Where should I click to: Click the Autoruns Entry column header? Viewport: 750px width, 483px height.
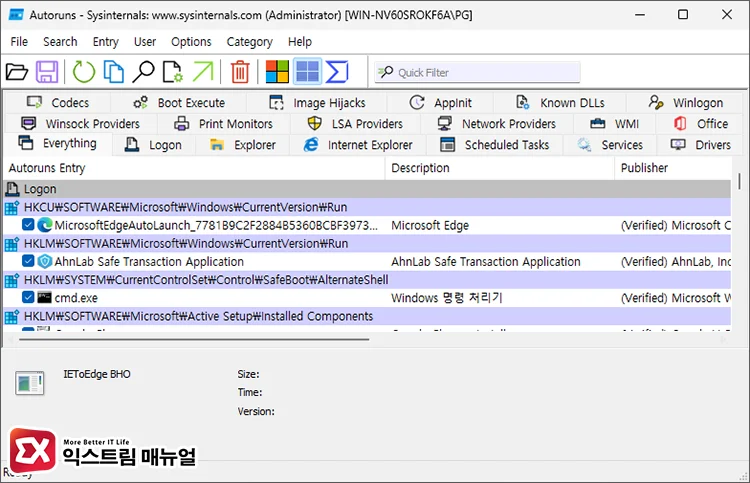point(45,168)
